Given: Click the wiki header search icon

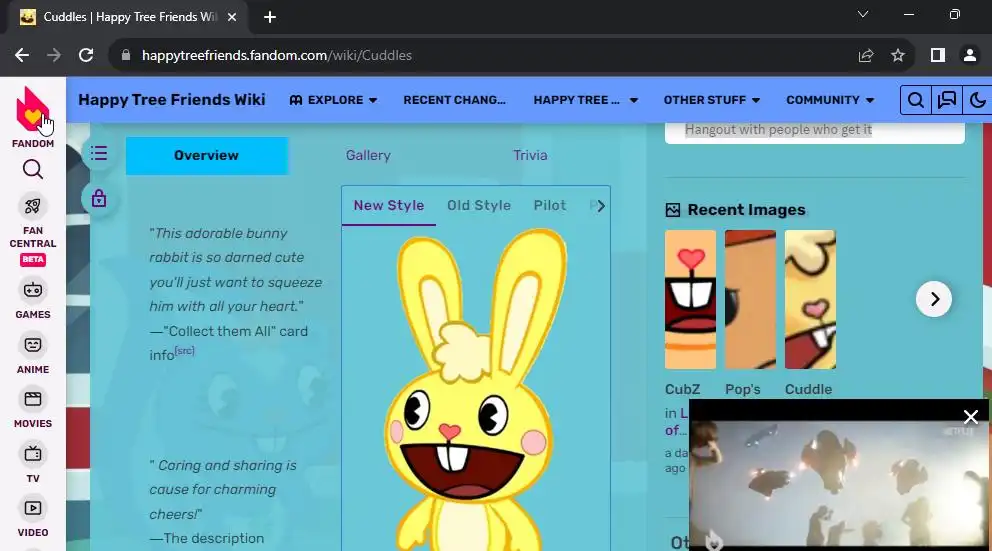Looking at the screenshot, I should [x=915, y=100].
